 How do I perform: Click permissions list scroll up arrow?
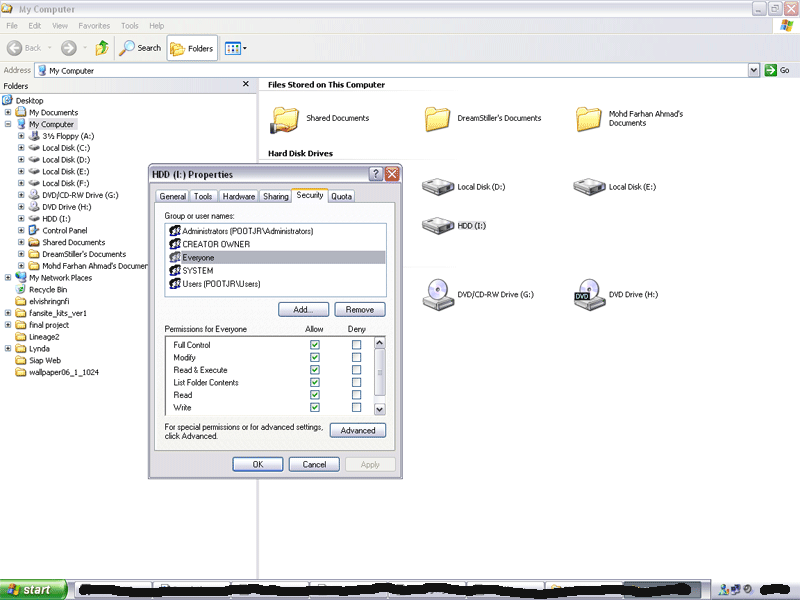(380, 342)
